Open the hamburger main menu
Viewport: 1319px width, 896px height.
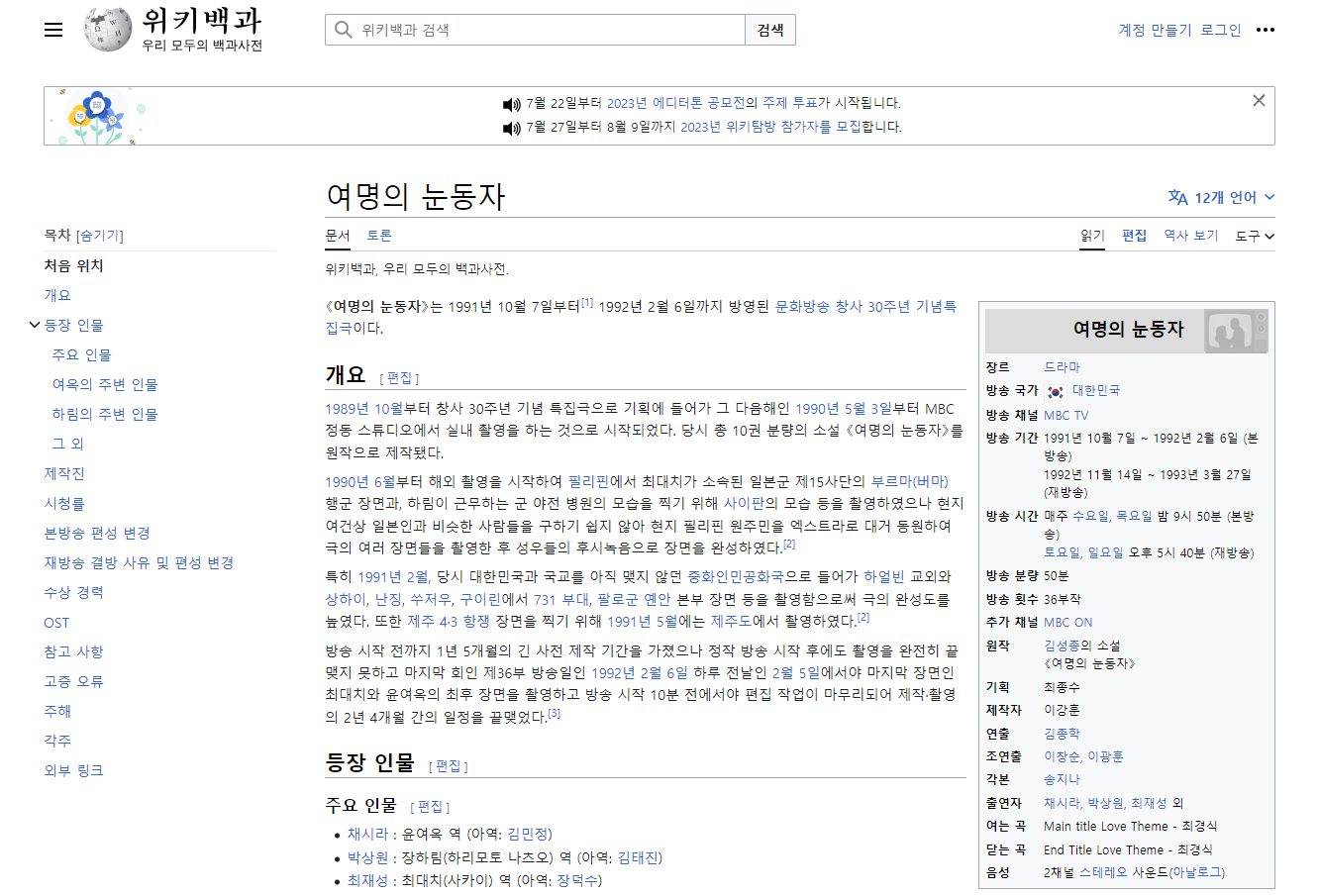pos(53,30)
